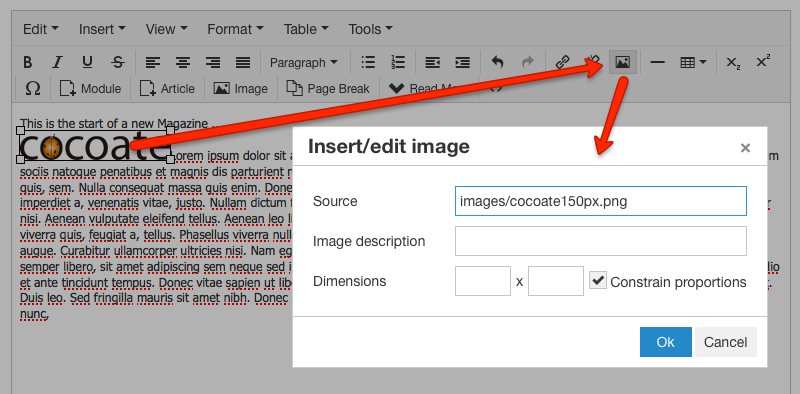Click the width dimension field

(x=483, y=281)
